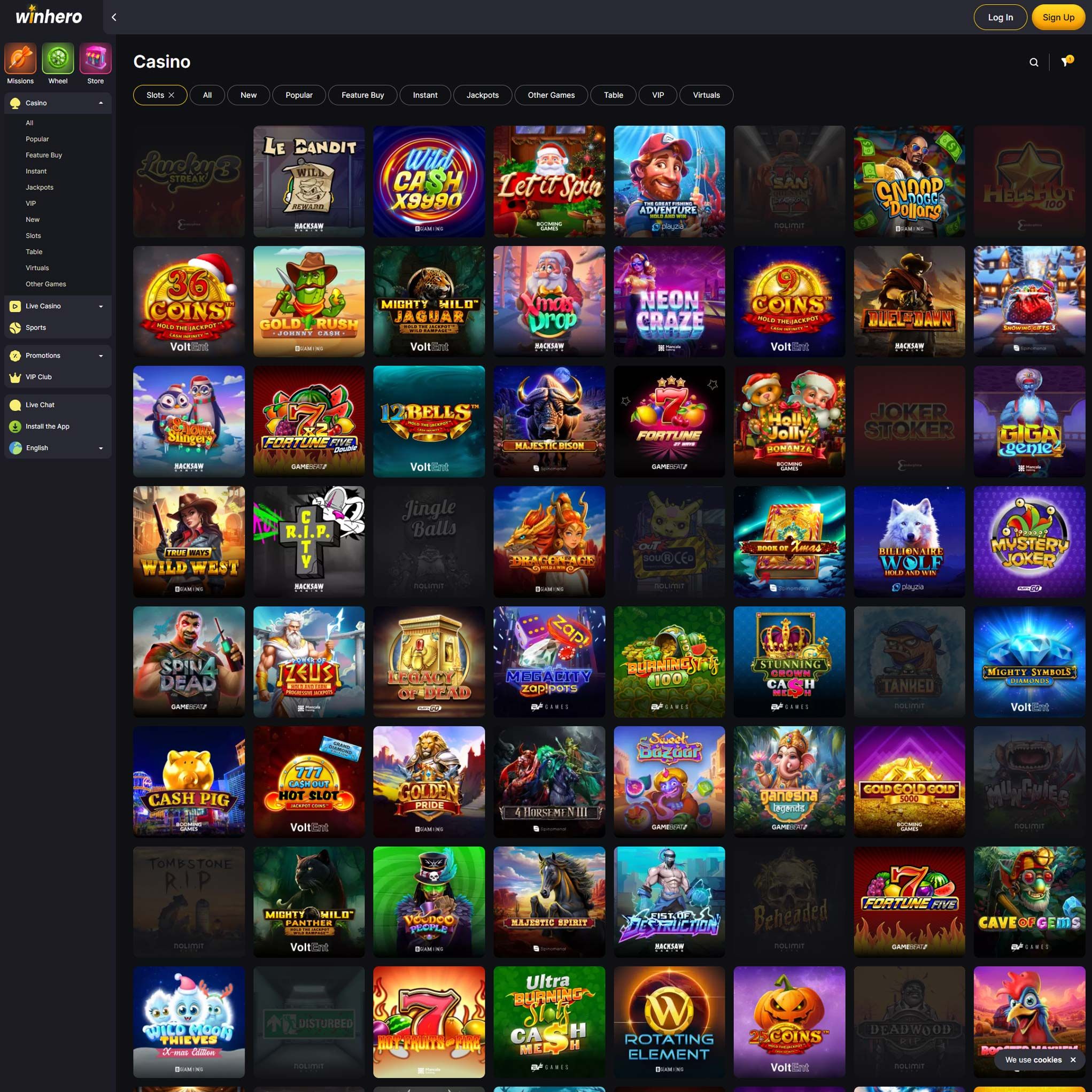Open 36 Coins game thumbnail
Image resolution: width=1092 pixels, height=1092 pixels.
coord(189,301)
